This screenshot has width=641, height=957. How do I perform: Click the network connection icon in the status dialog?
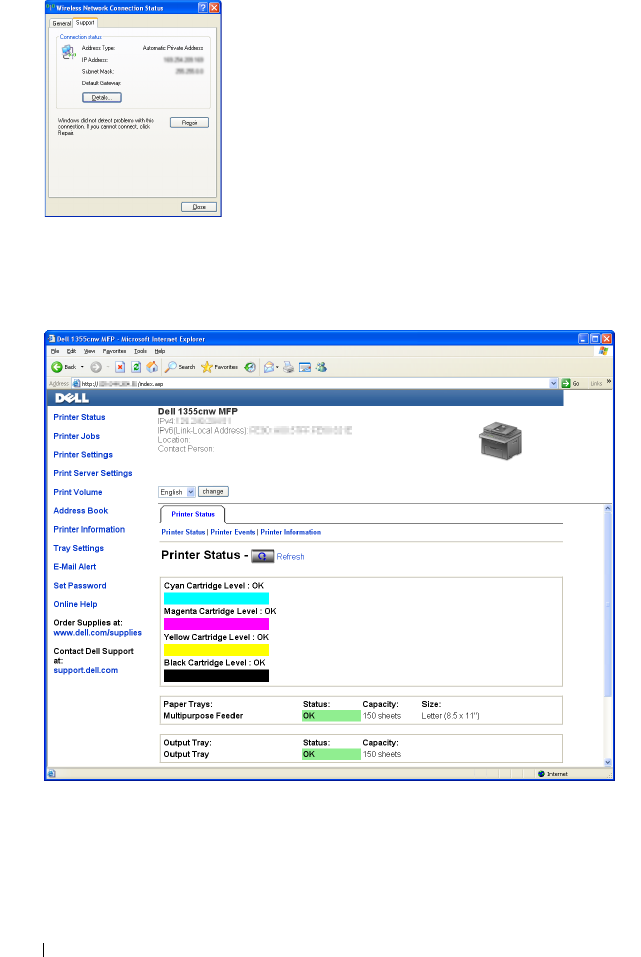pyautogui.click(x=68, y=52)
